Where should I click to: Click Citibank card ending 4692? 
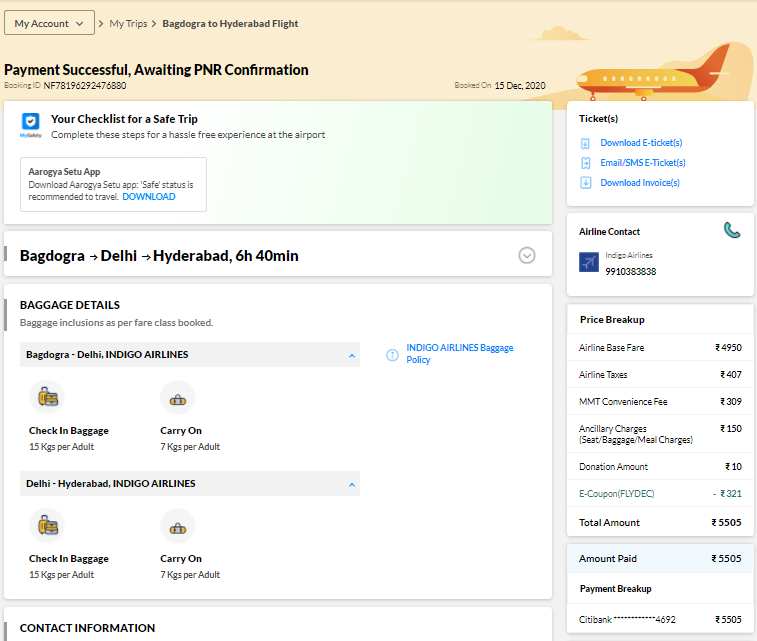coord(627,619)
